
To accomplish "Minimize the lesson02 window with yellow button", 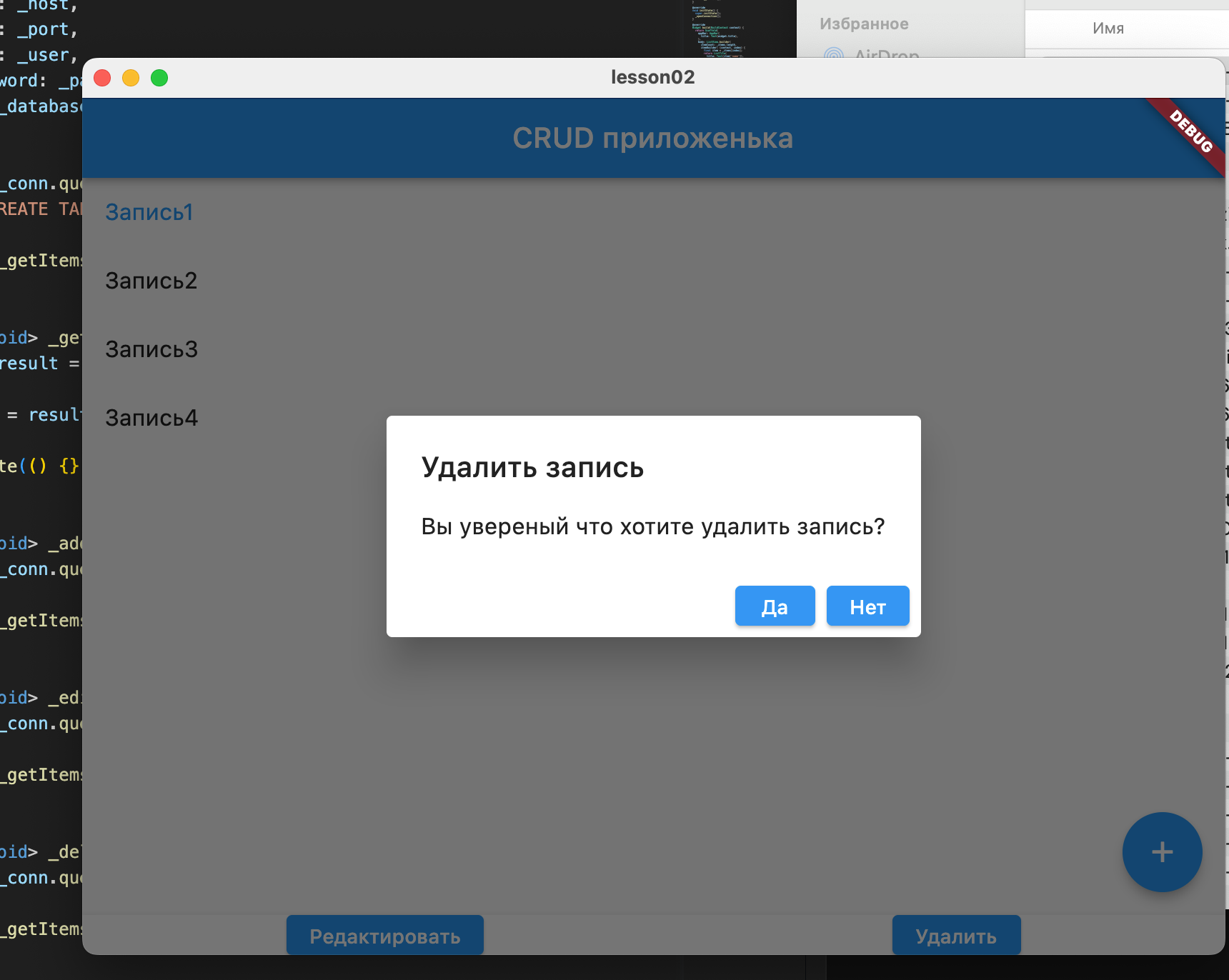I will [131, 78].
